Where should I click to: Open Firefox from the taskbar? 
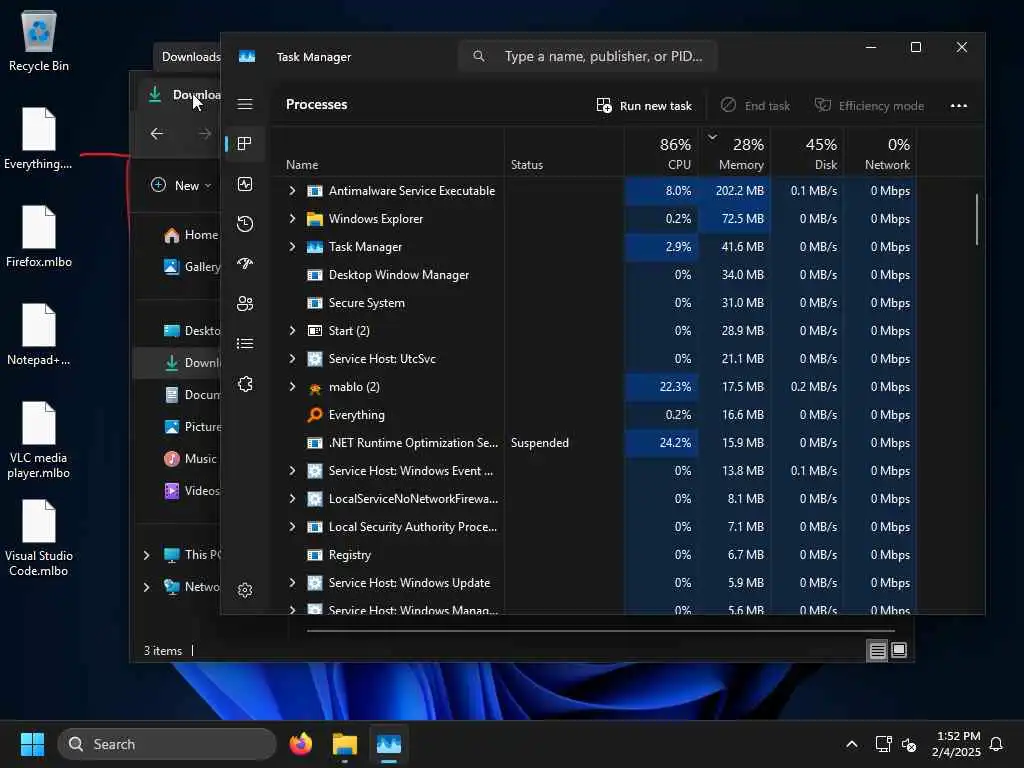click(300, 744)
